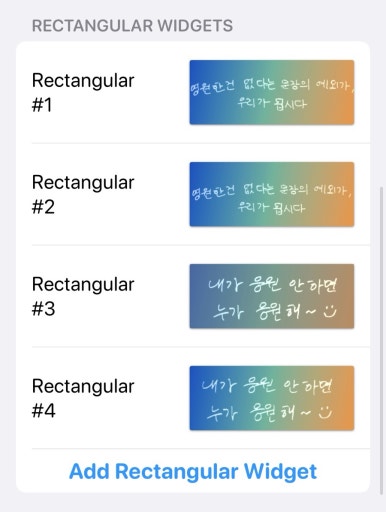Click the "우리가 됩시다" line in widget #2 preview
This screenshot has height=512, width=386.
coord(271,208)
